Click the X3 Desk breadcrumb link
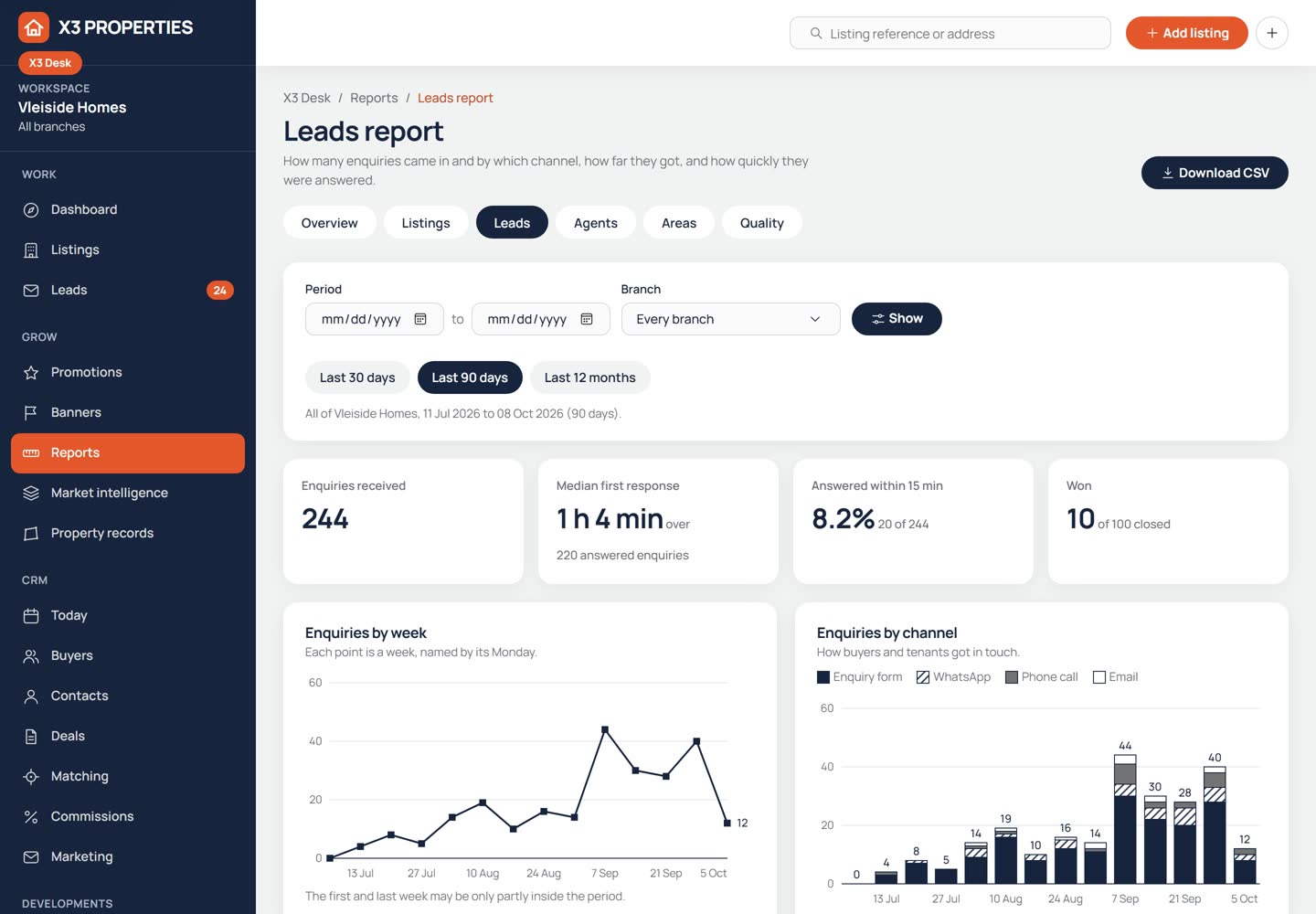The image size is (1316, 914). pyautogui.click(x=307, y=98)
